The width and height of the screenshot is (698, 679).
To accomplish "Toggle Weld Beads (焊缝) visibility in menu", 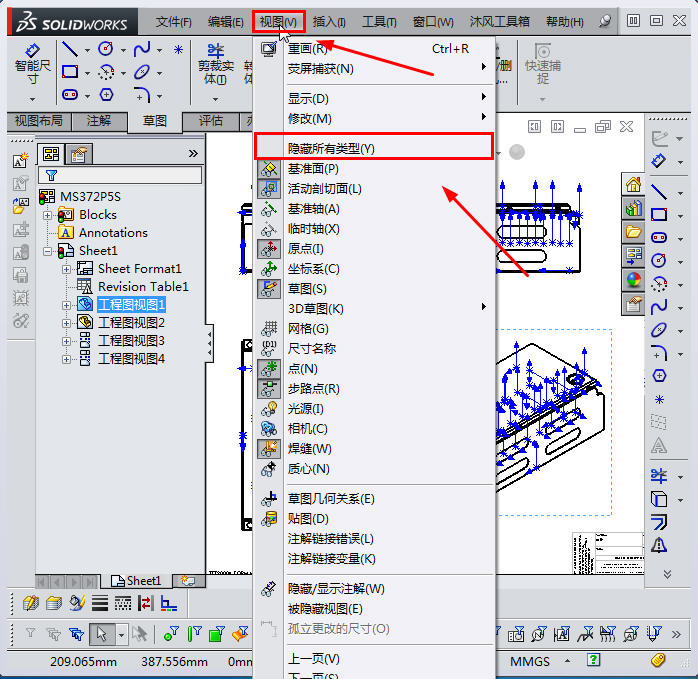I will pyautogui.click(x=309, y=449).
